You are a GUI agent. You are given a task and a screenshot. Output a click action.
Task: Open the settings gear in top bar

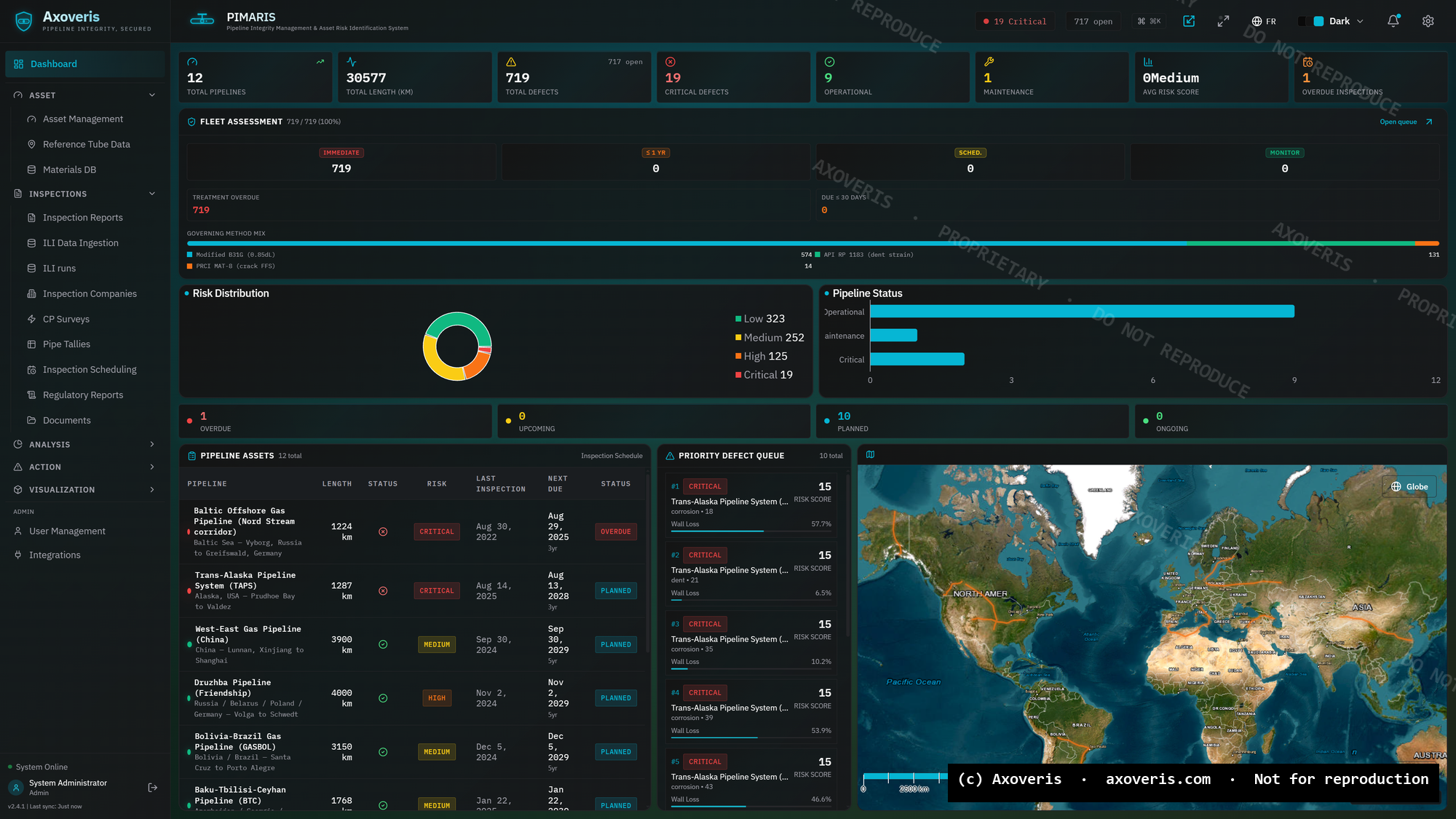click(x=1428, y=21)
